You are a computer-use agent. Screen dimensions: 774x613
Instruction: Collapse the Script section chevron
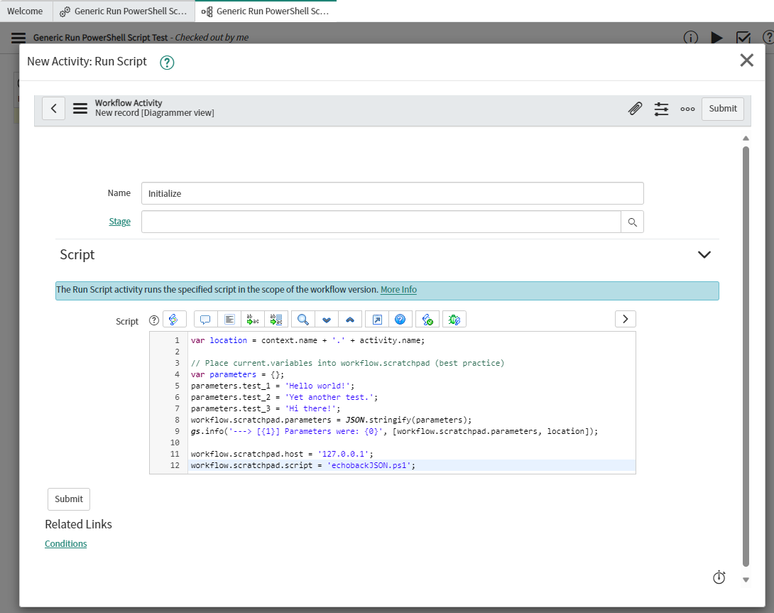click(x=704, y=255)
